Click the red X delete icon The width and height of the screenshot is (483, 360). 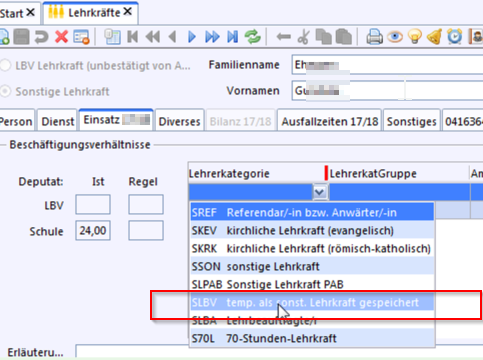click(62, 37)
